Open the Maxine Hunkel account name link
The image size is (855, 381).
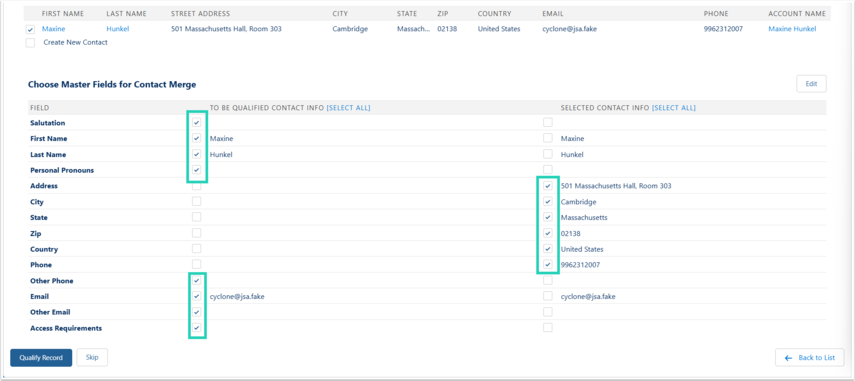792,29
